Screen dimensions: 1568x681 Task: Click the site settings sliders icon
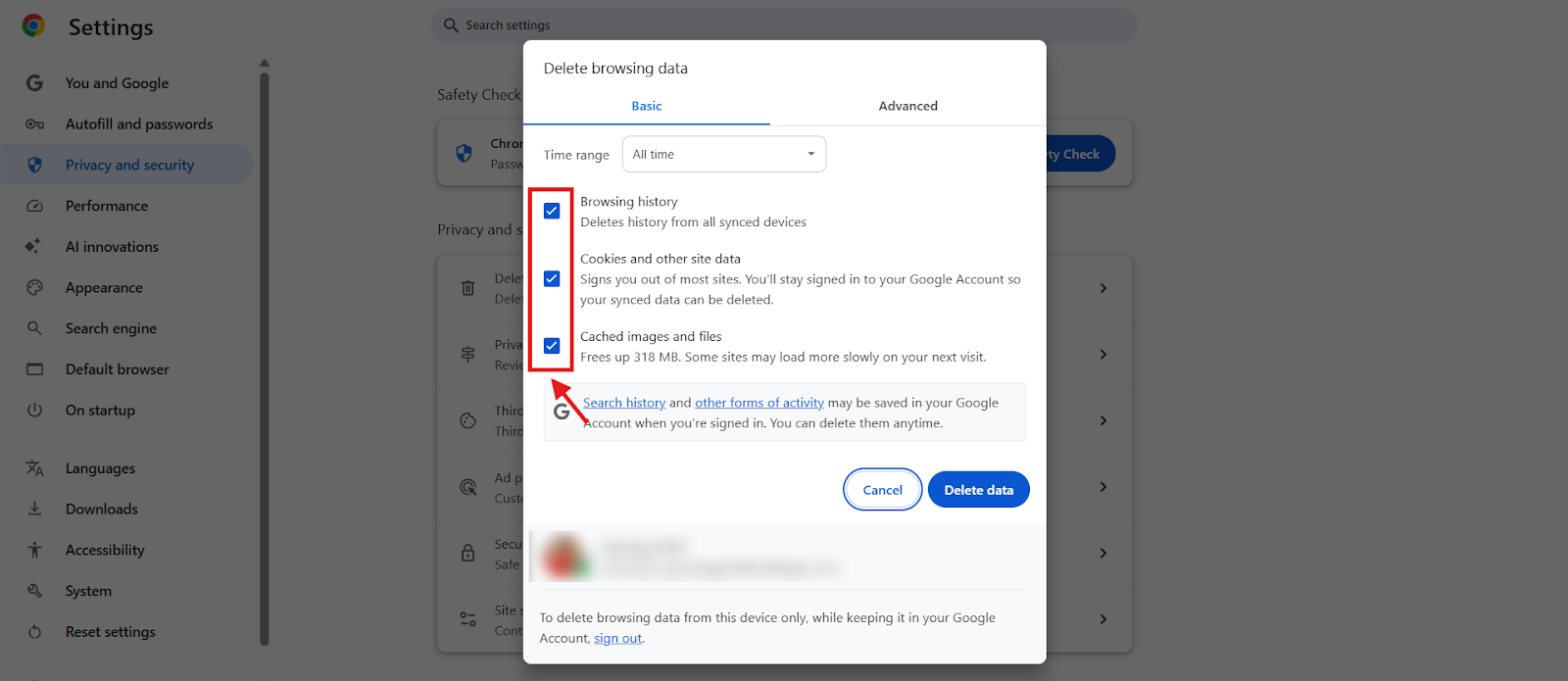[467, 619]
